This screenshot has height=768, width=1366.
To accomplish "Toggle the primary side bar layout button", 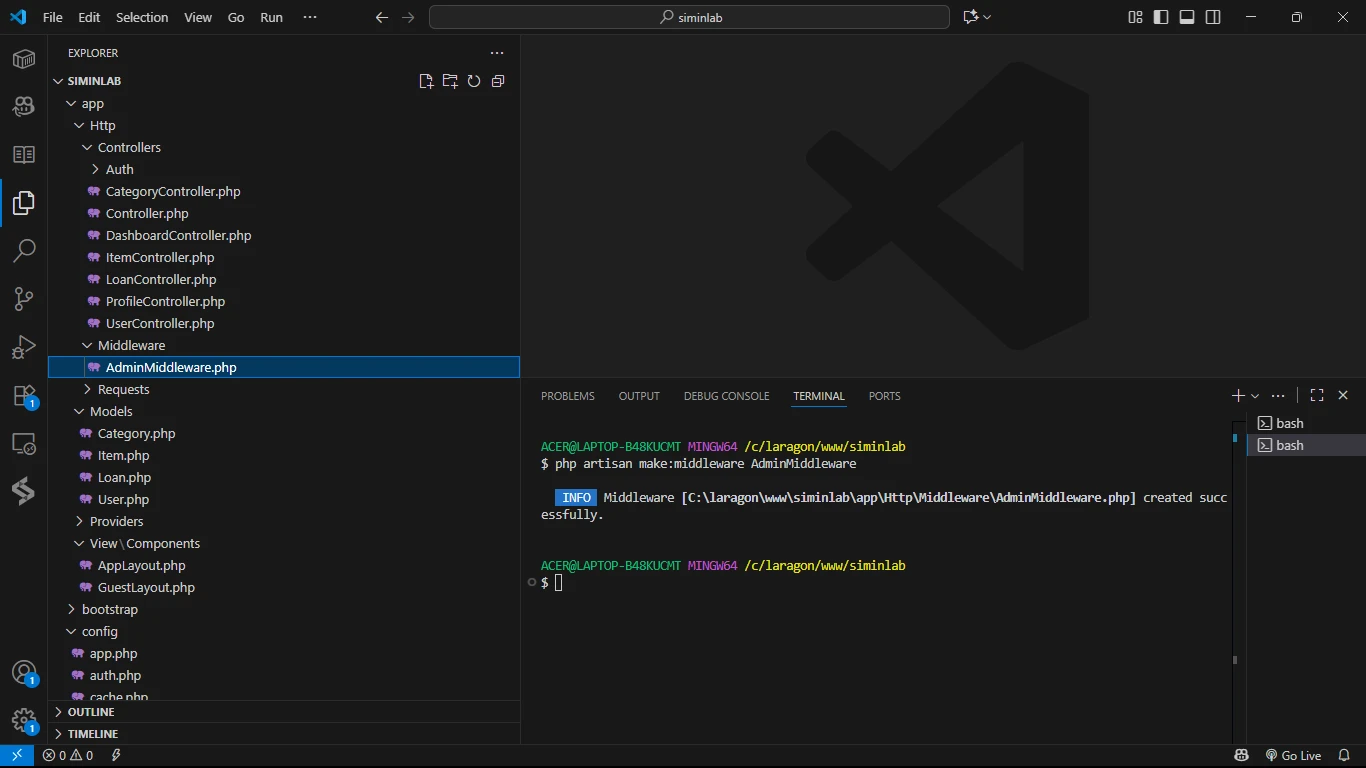I will click(x=1161, y=17).
